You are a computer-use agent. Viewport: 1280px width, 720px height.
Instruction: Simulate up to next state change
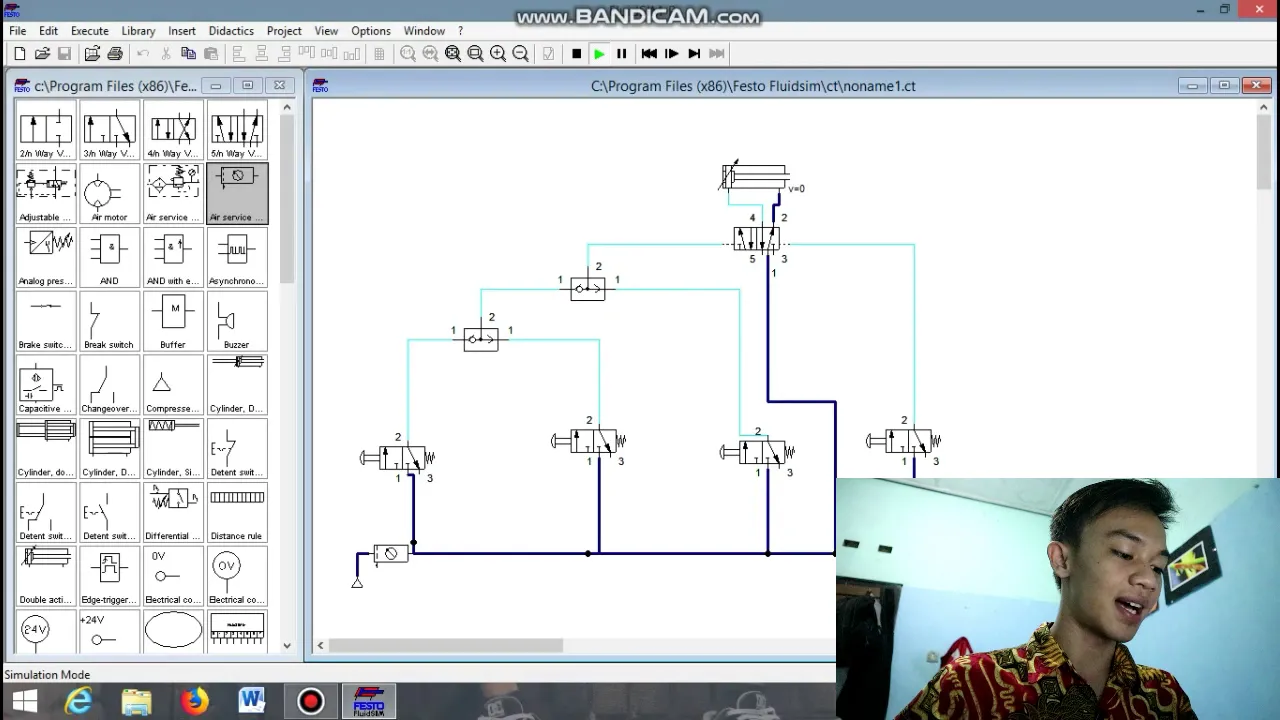click(694, 54)
